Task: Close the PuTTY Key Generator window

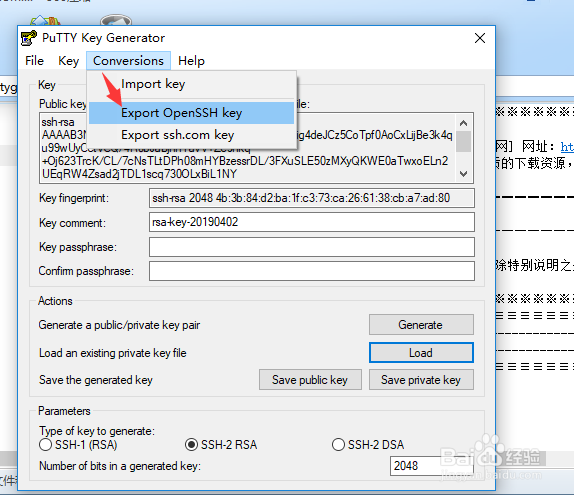Action: (480, 38)
